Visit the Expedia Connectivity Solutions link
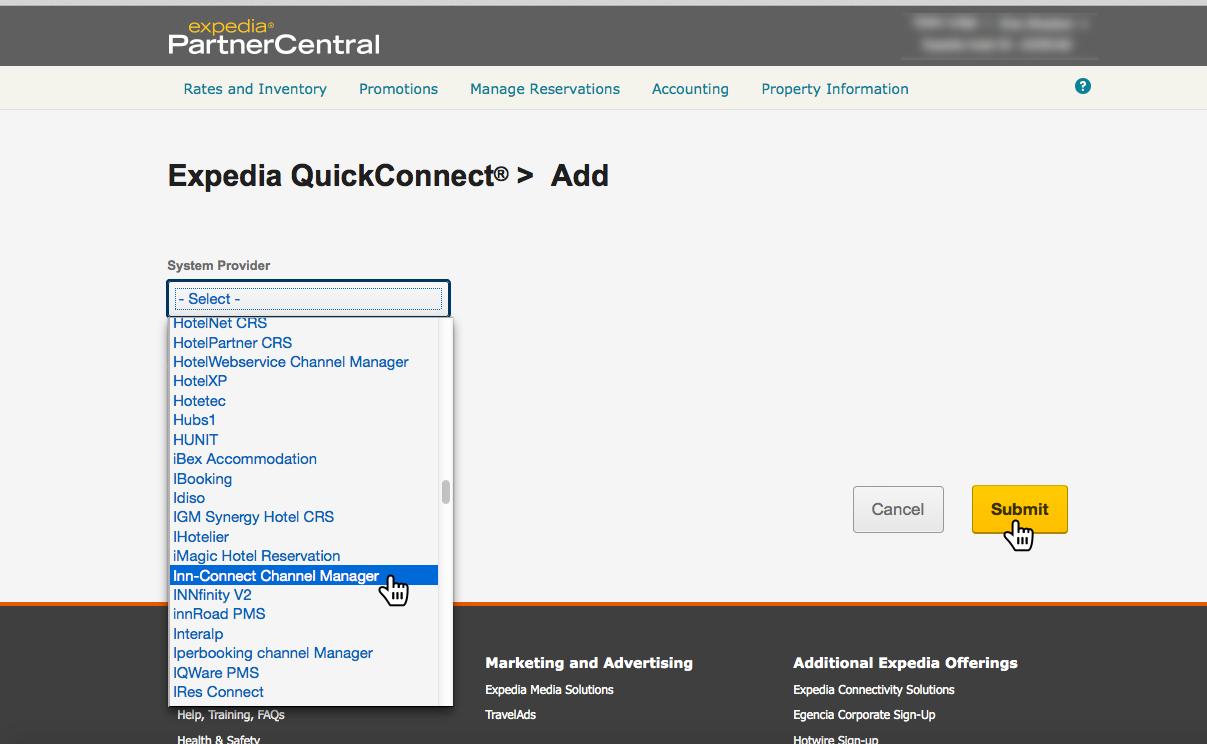The image size is (1207, 744). tap(873, 690)
